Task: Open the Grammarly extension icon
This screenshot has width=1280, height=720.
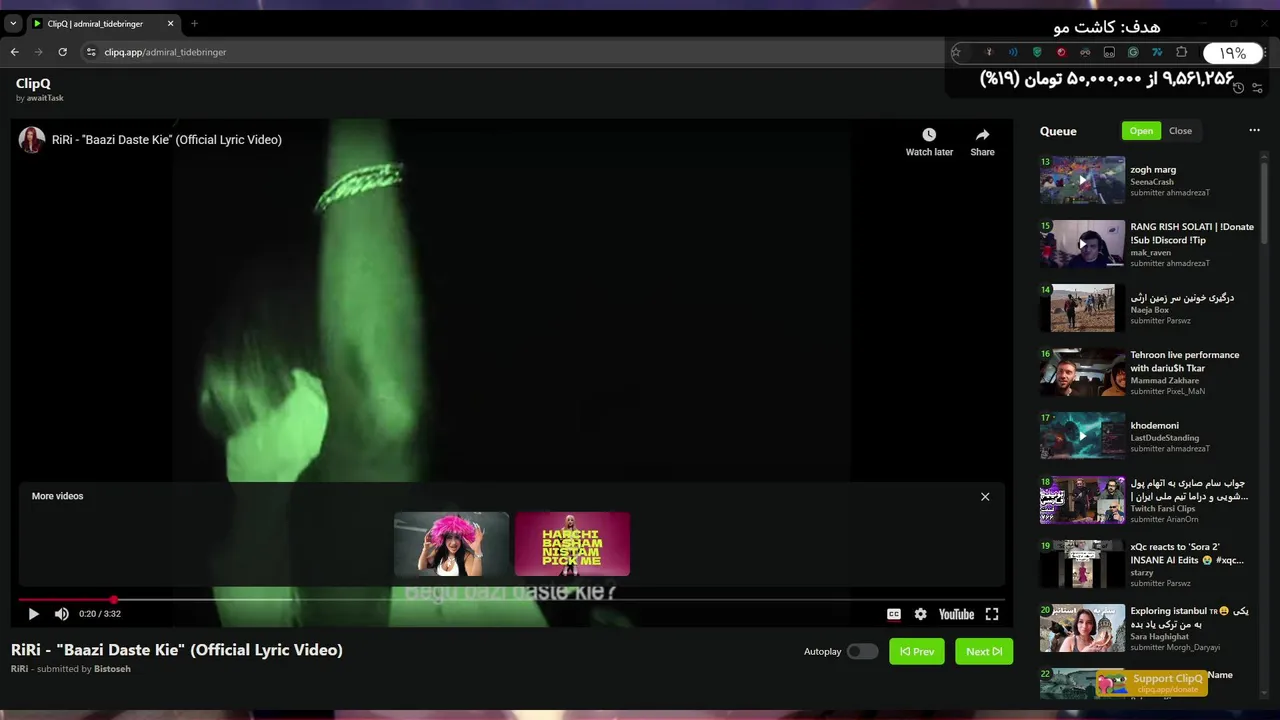Action: coord(1133,52)
